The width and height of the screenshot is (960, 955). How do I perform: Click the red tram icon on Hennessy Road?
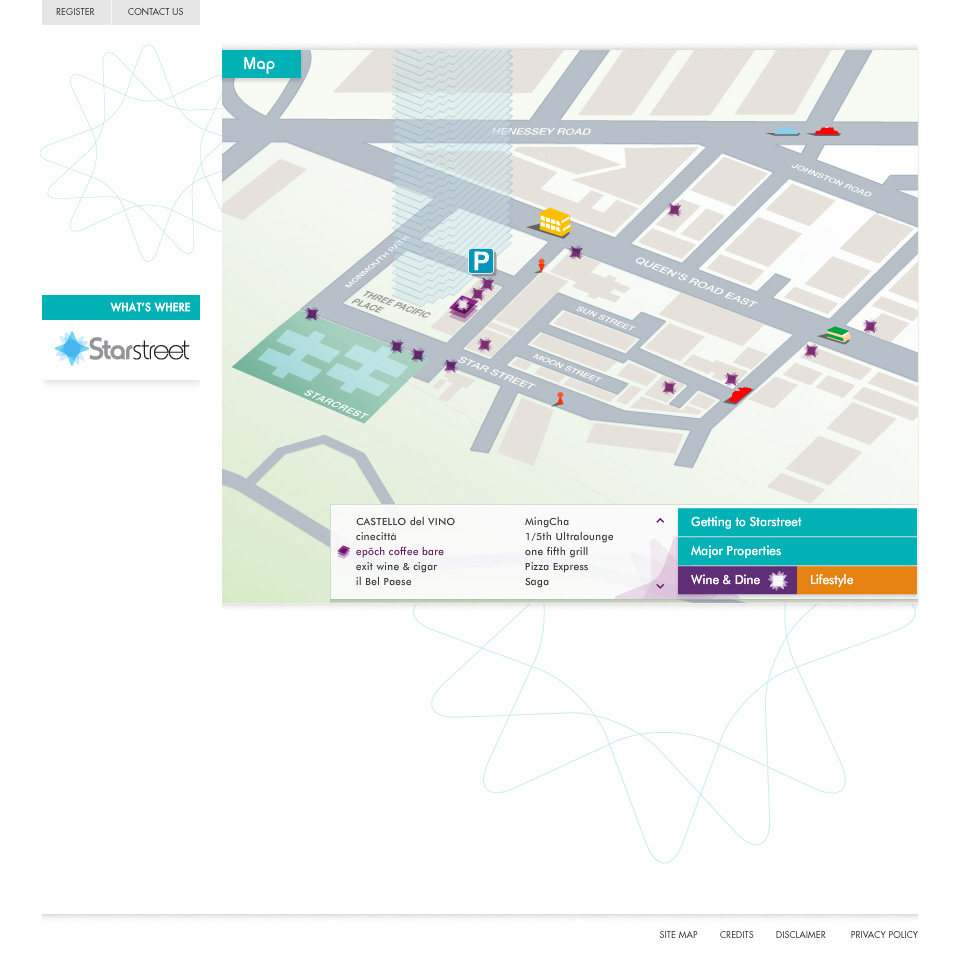point(823,131)
